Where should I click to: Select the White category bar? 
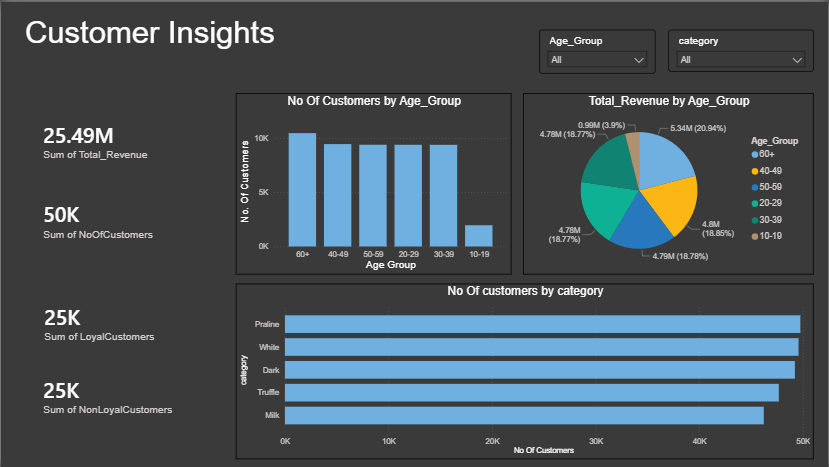click(x=542, y=347)
